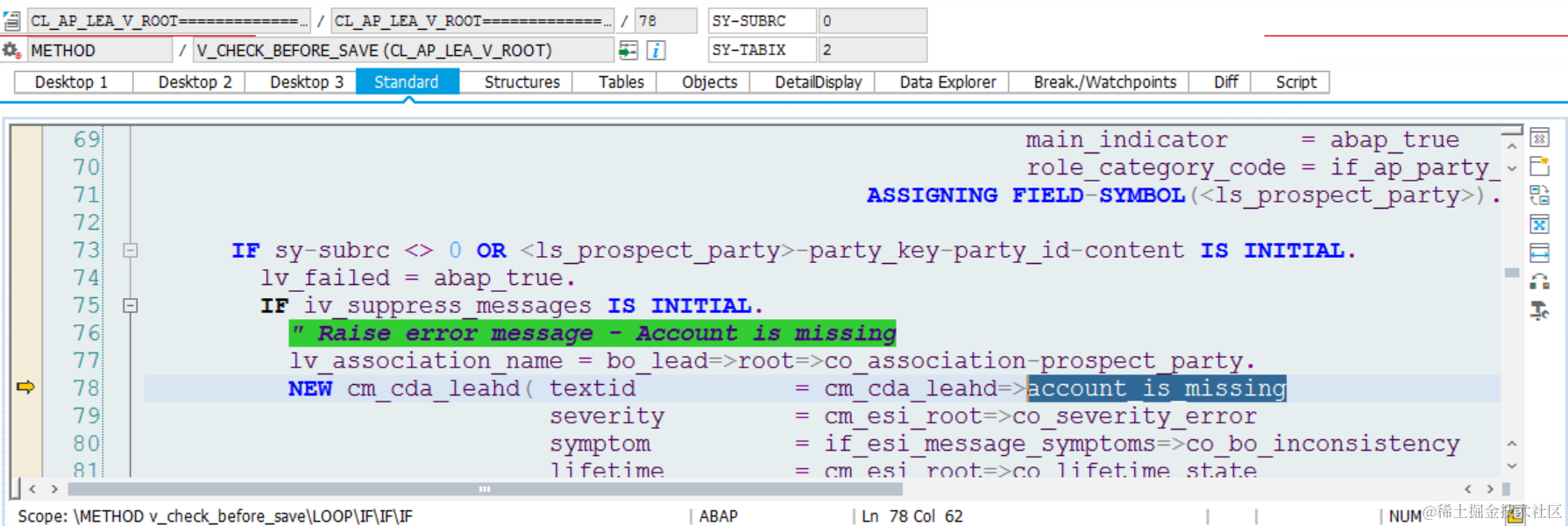The width and height of the screenshot is (1568, 526).
Task: Click 'lv_association_name' on line 77
Action: point(426,360)
